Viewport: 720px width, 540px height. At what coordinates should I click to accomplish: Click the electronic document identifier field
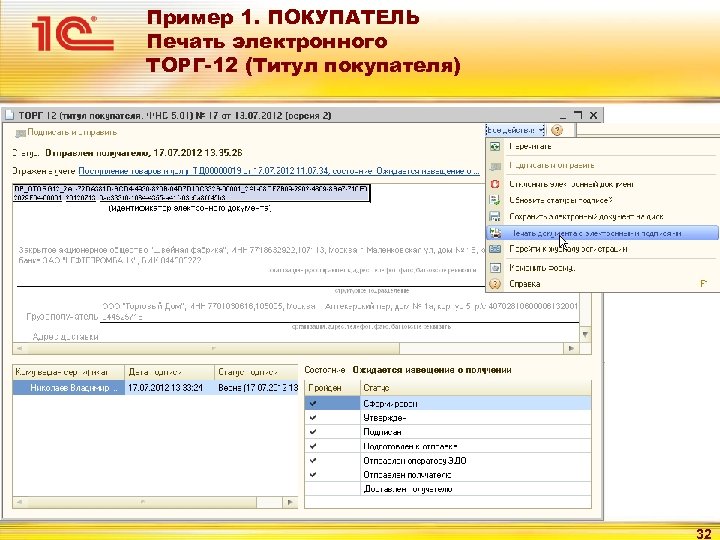(x=191, y=193)
